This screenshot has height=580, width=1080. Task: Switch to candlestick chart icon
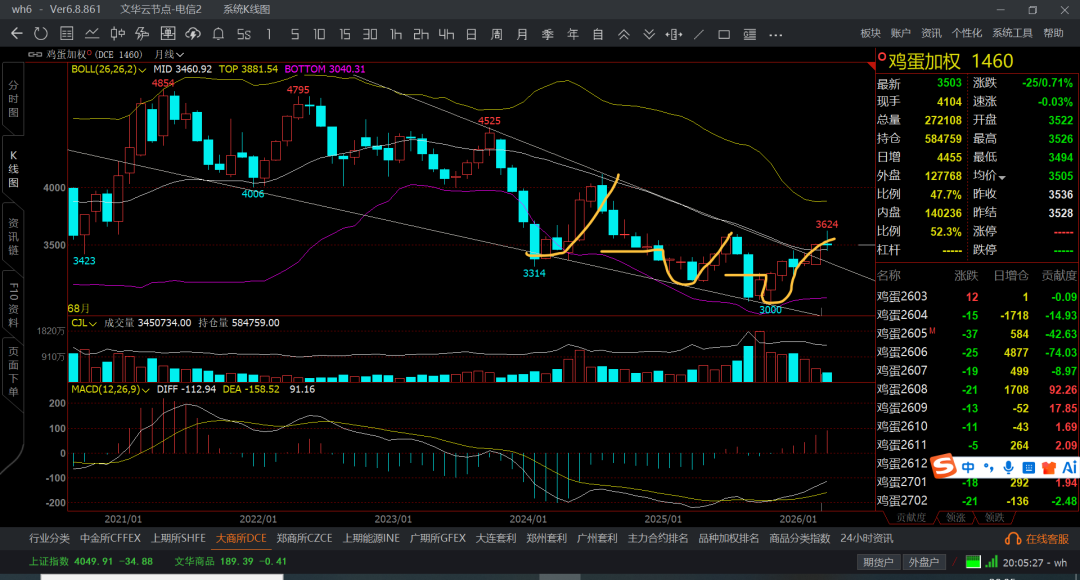coord(117,34)
